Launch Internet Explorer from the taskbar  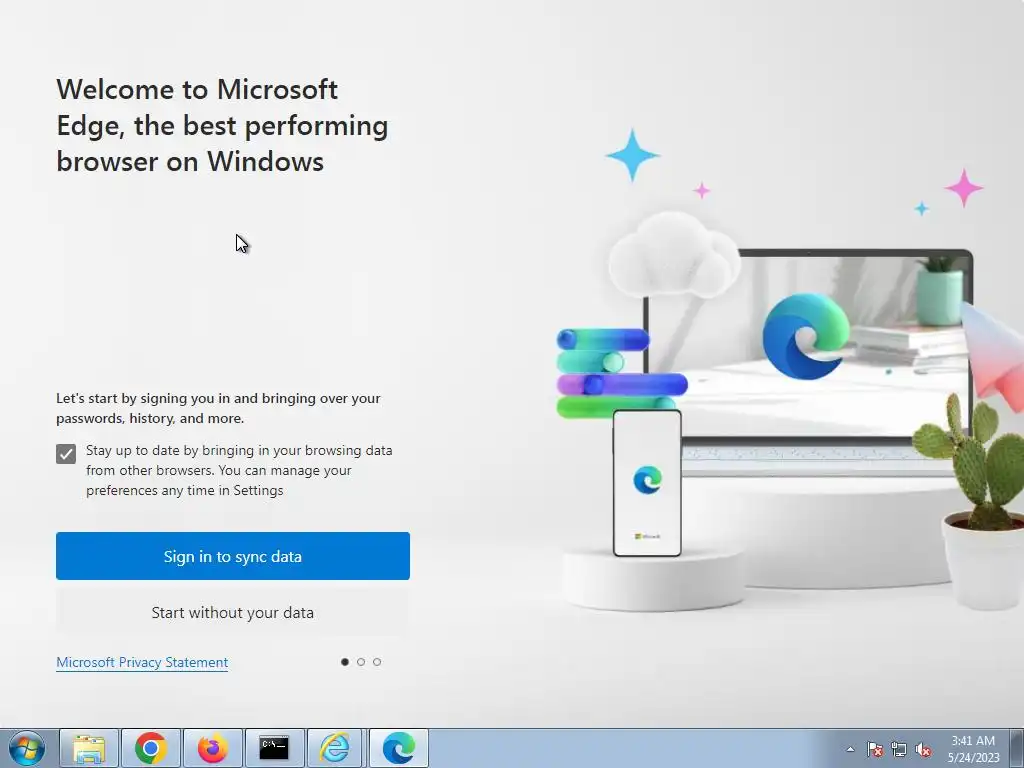click(334, 748)
